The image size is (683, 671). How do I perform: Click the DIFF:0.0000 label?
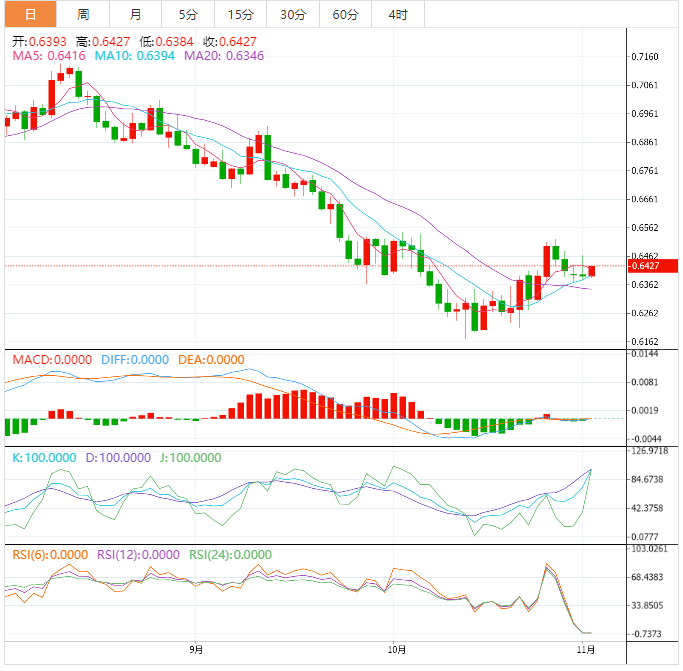point(135,360)
